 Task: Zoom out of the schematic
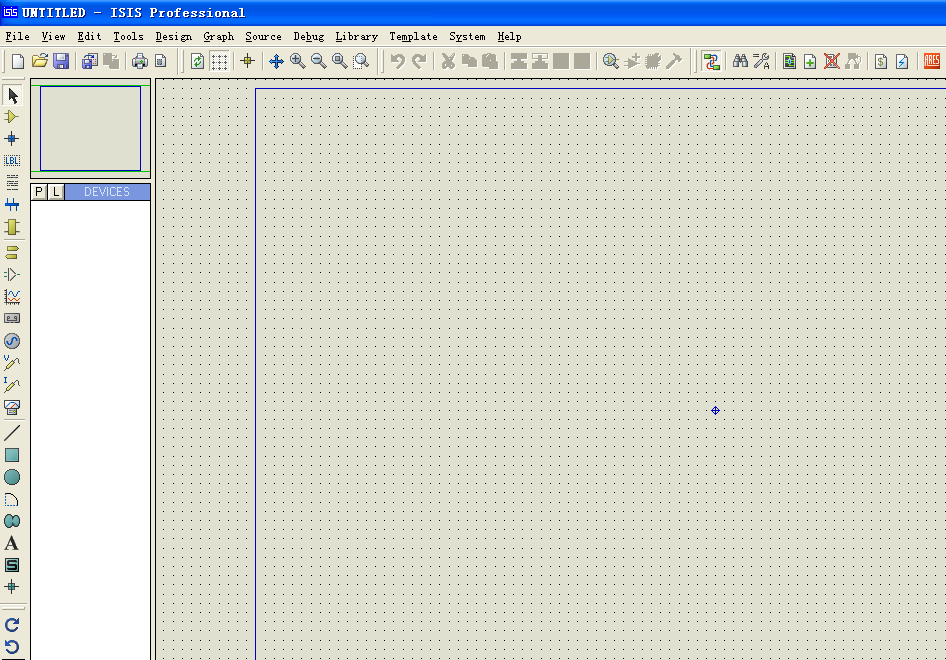pyautogui.click(x=319, y=61)
